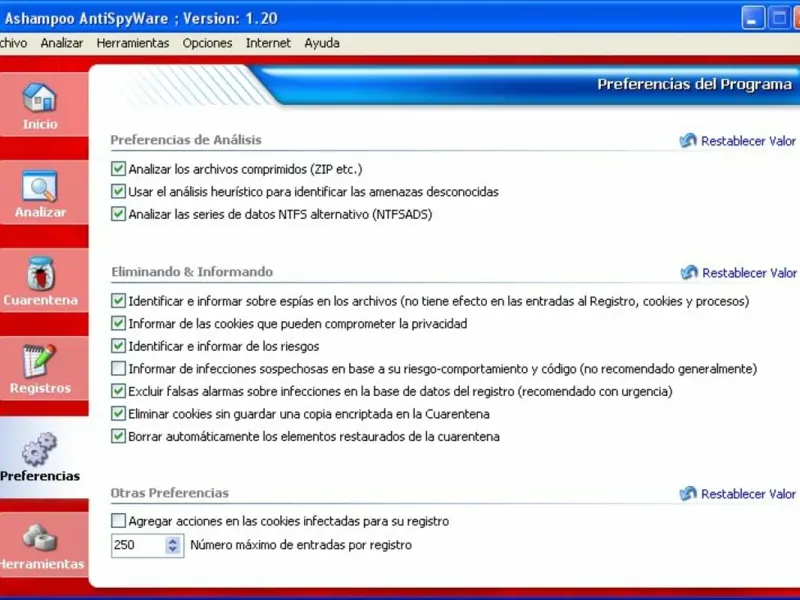Enable Agregar acciones en las cookies infectadas
Screen dimensions: 800x600
coord(118,521)
